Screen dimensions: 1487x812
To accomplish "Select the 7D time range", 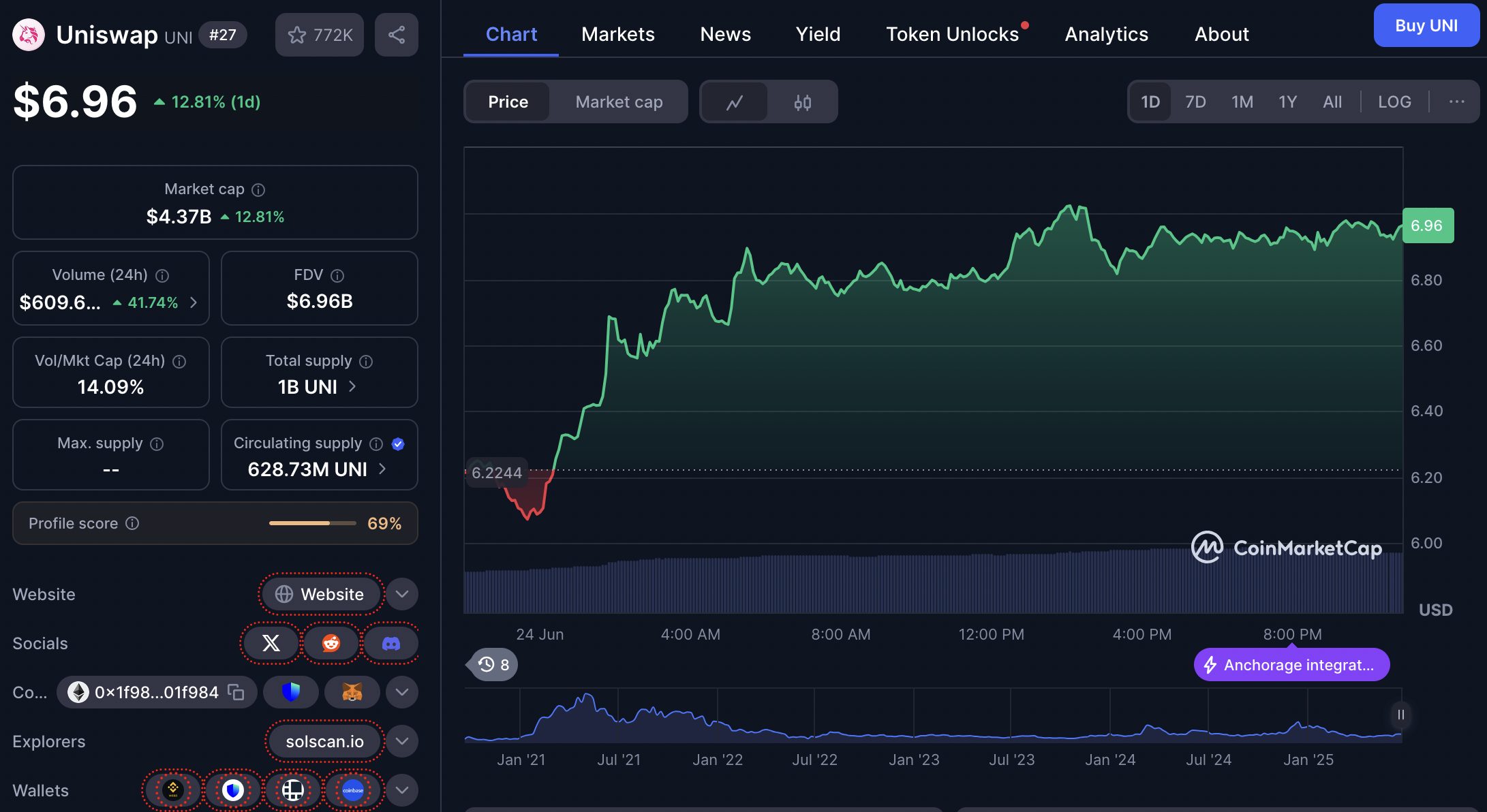I will click(x=1195, y=102).
